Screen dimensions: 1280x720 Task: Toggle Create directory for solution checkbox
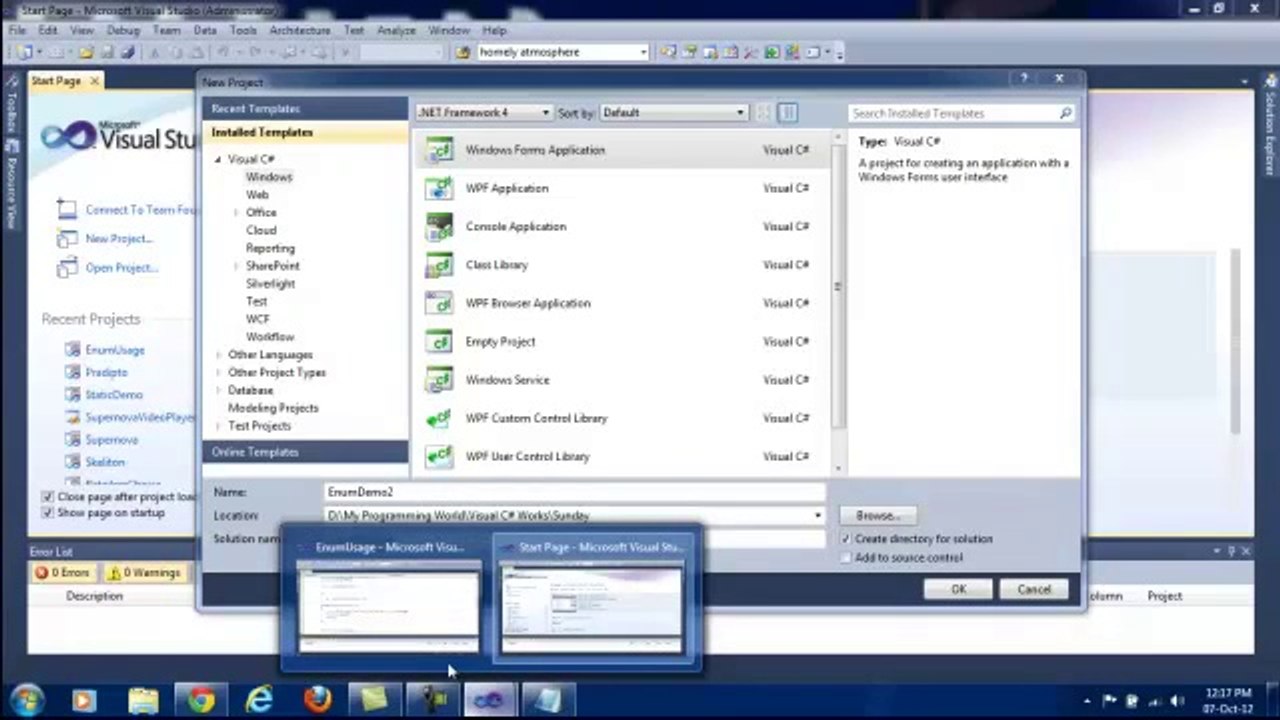[x=846, y=539]
